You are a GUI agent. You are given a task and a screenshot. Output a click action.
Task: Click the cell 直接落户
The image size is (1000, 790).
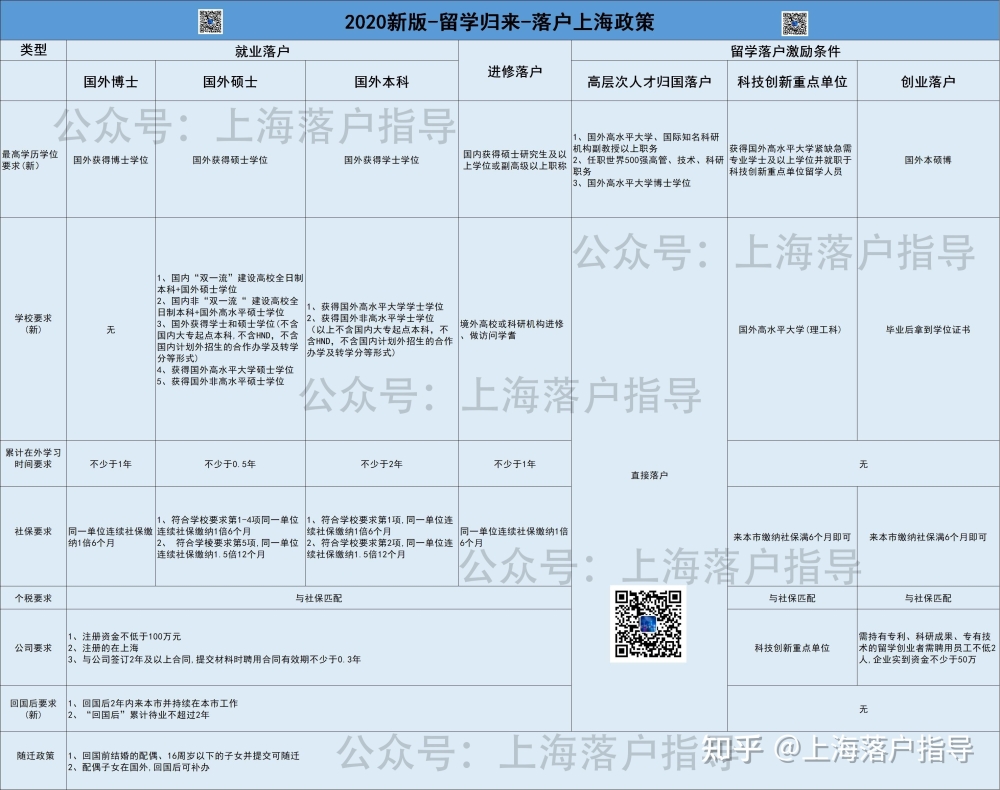(x=649, y=475)
